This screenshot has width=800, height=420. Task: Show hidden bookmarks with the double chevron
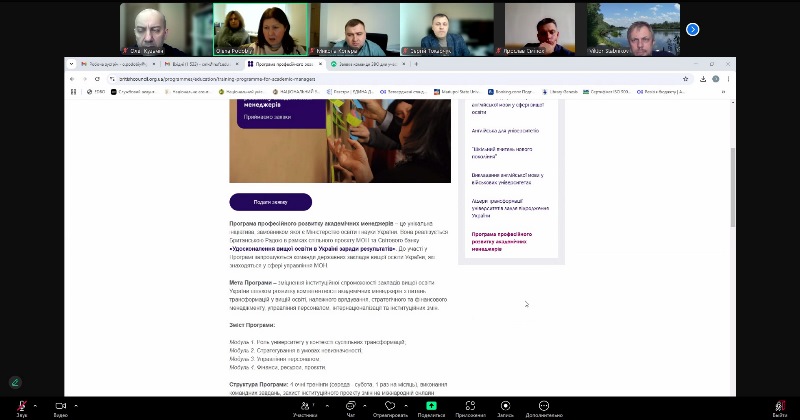coord(723,92)
